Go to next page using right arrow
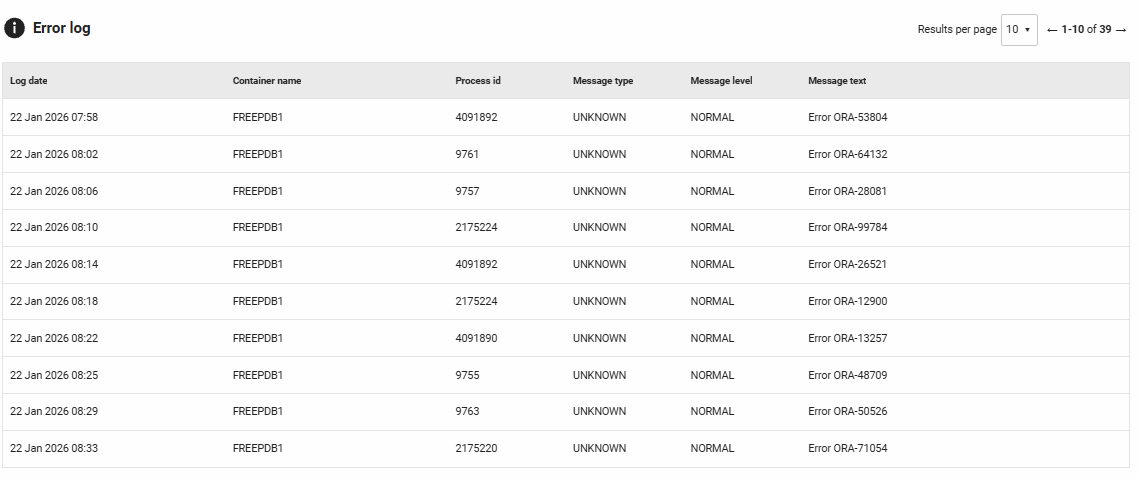The height and width of the screenshot is (478, 1140). point(1121,30)
